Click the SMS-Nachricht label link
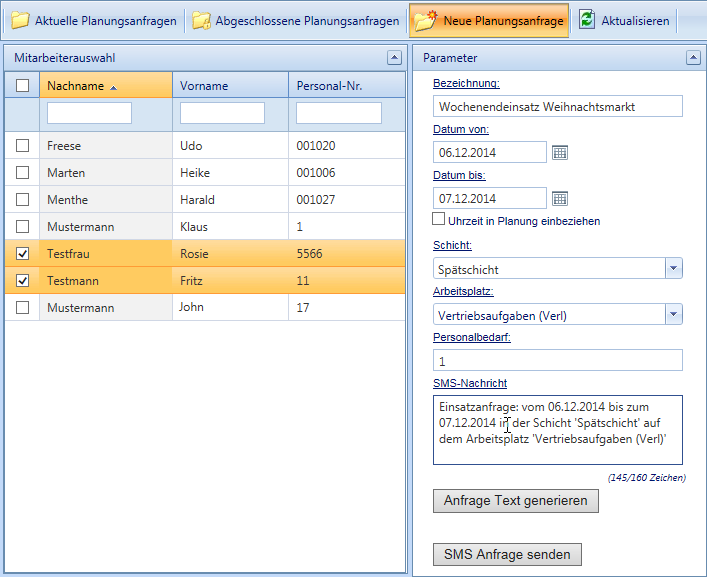 point(470,384)
